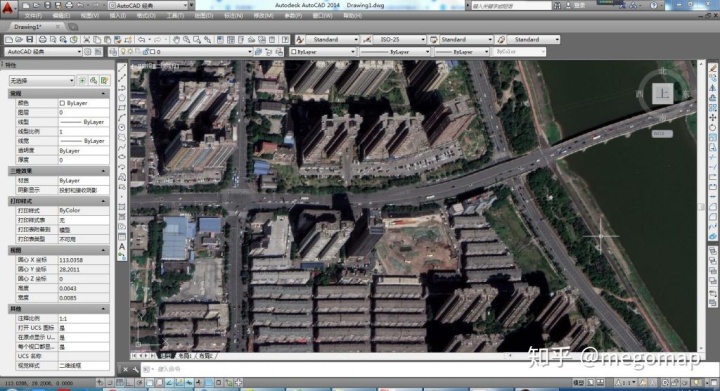Open the Layer Properties Manager icon
Screen dimensions: 720x391
pyautogui.click(x=113, y=52)
